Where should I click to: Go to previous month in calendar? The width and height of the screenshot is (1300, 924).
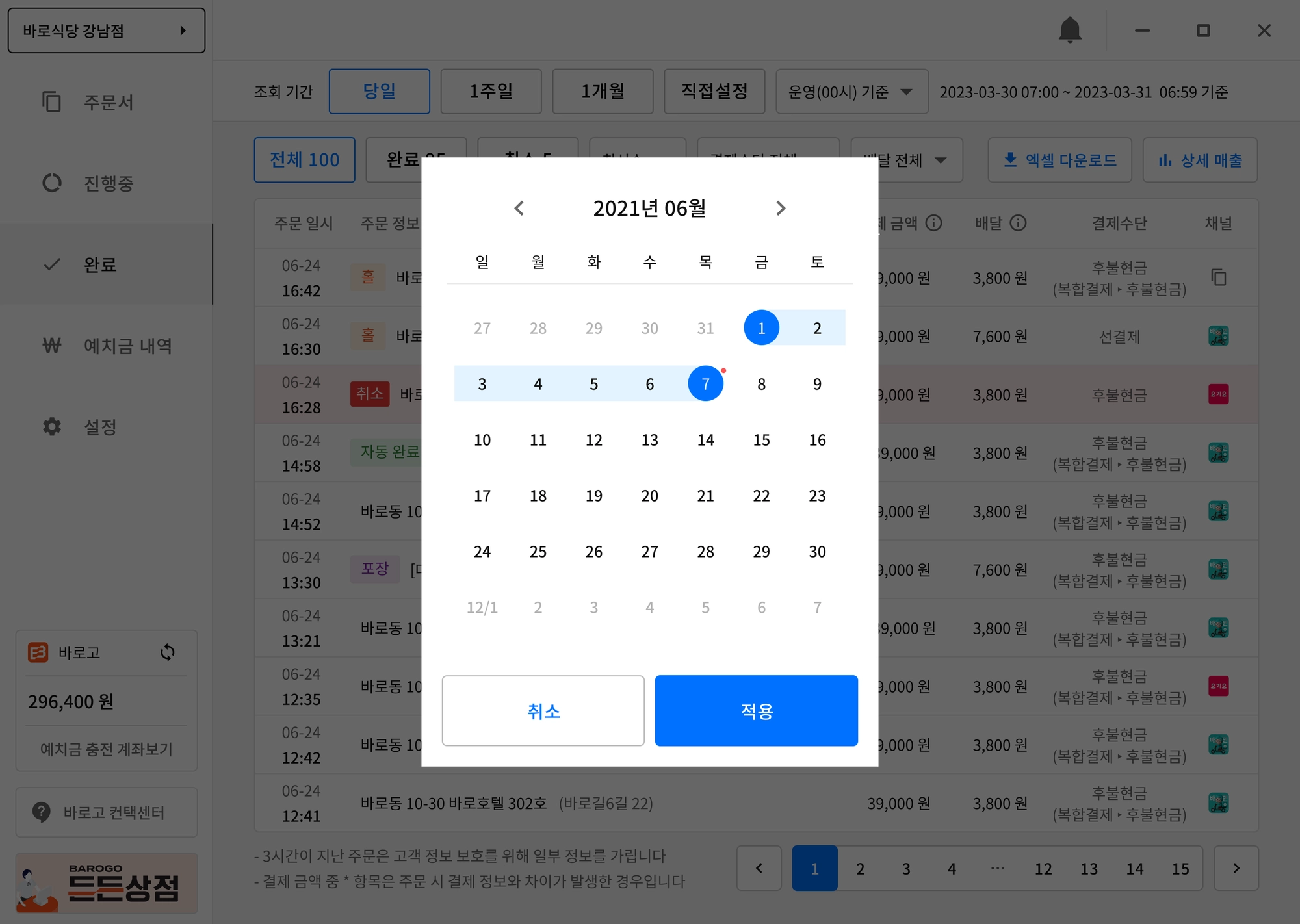pos(519,209)
